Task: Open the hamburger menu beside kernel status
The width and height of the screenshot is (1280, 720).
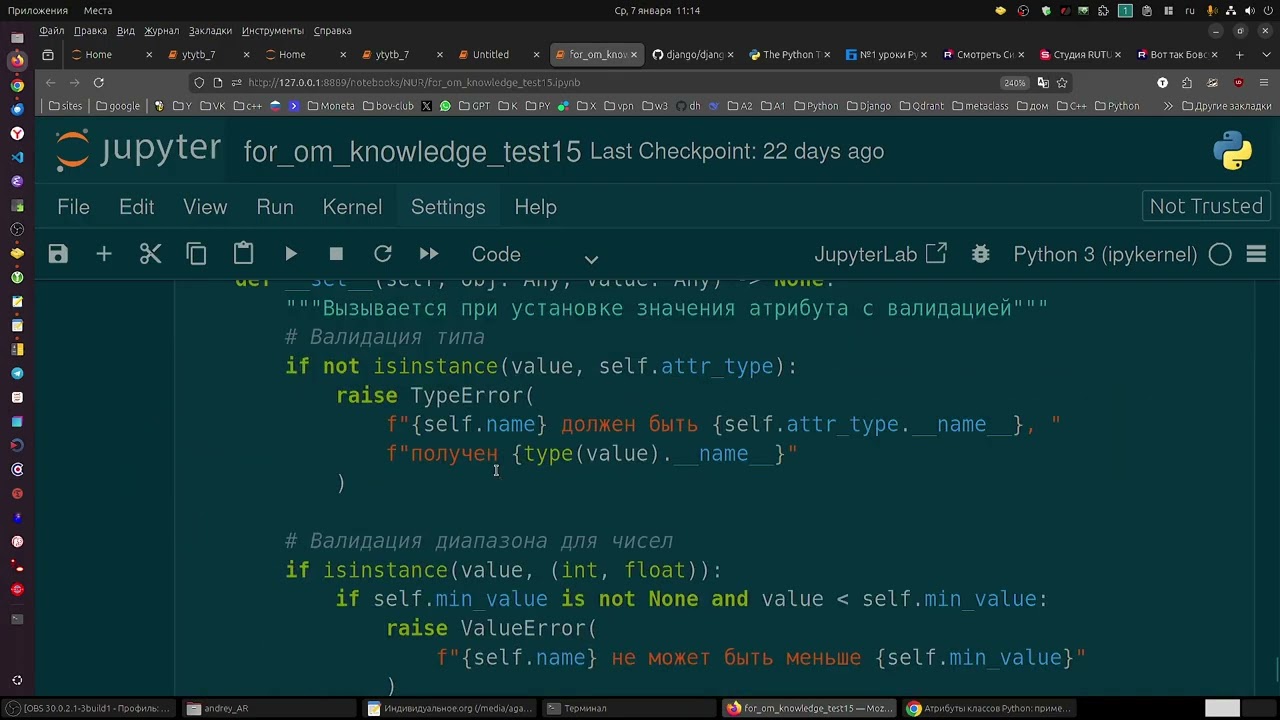Action: click(x=1257, y=254)
